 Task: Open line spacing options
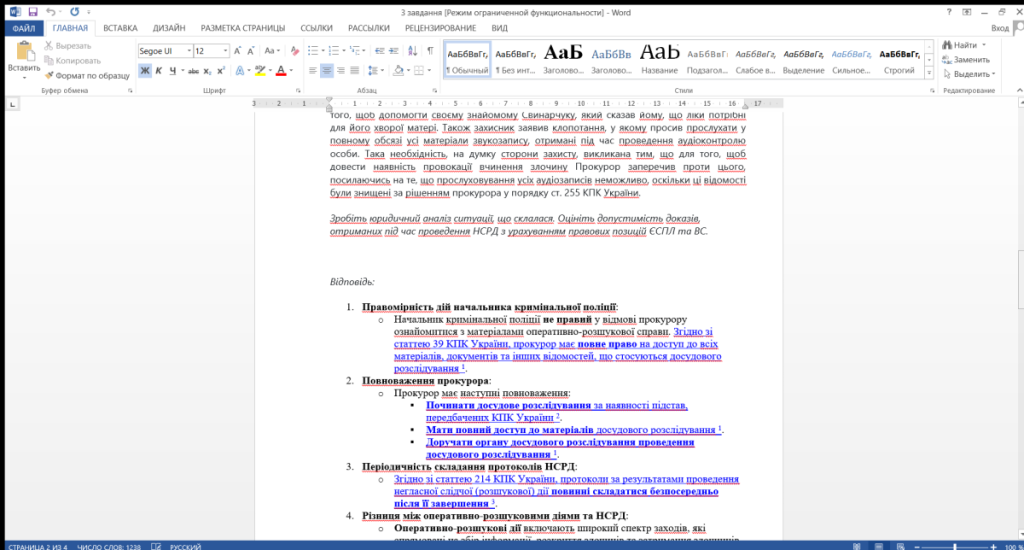point(375,71)
